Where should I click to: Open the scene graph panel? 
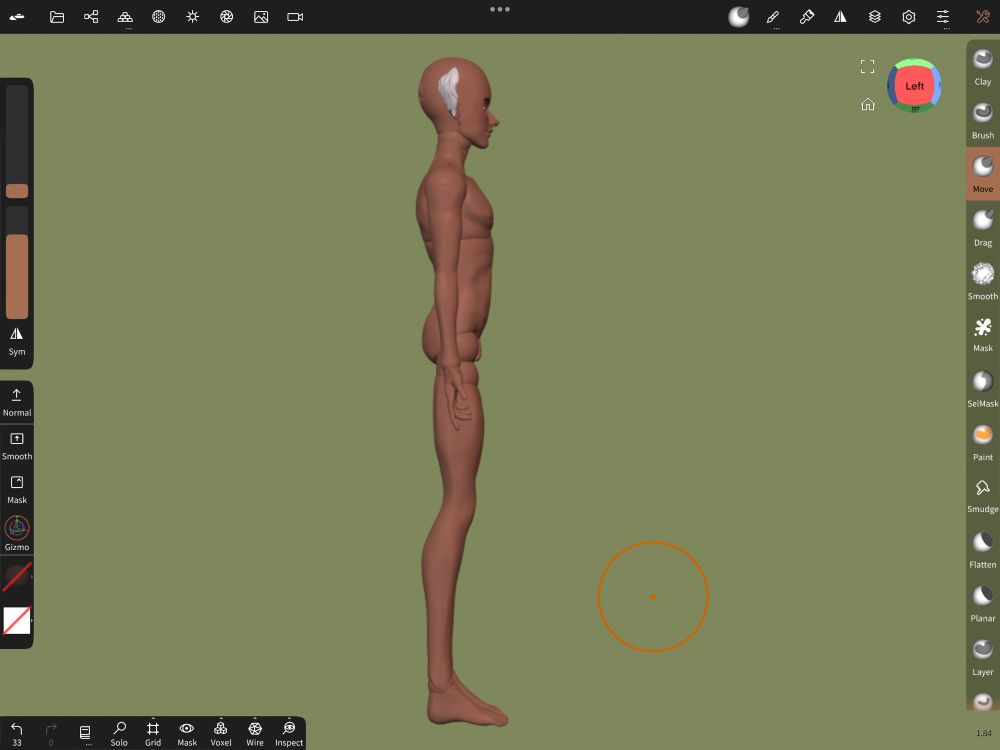(x=91, y=16)
